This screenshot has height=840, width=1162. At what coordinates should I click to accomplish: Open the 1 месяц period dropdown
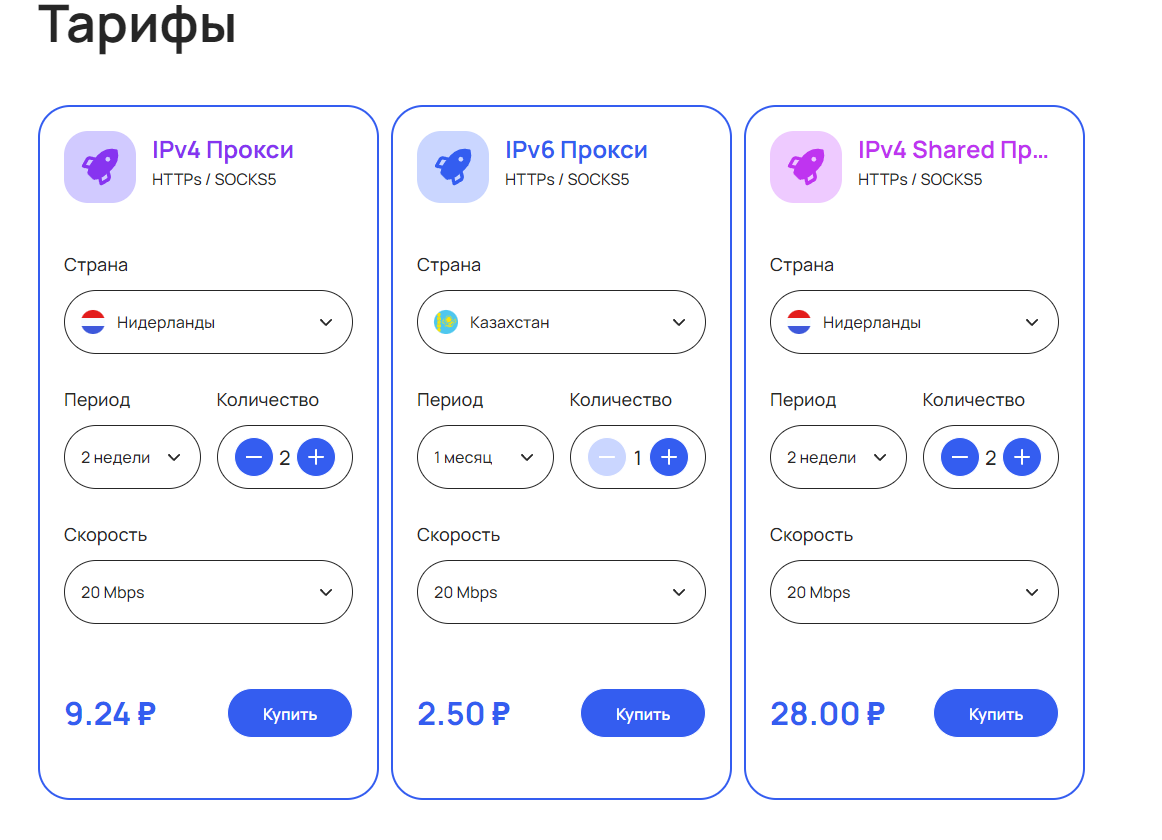point(485,458)
